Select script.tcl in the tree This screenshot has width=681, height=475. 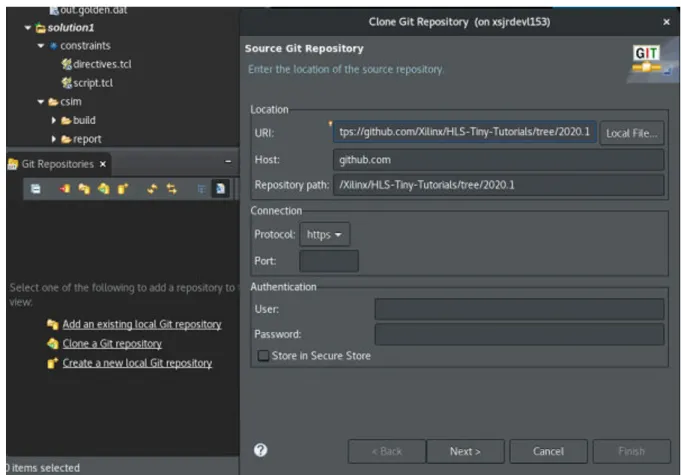tap(93, 82)
